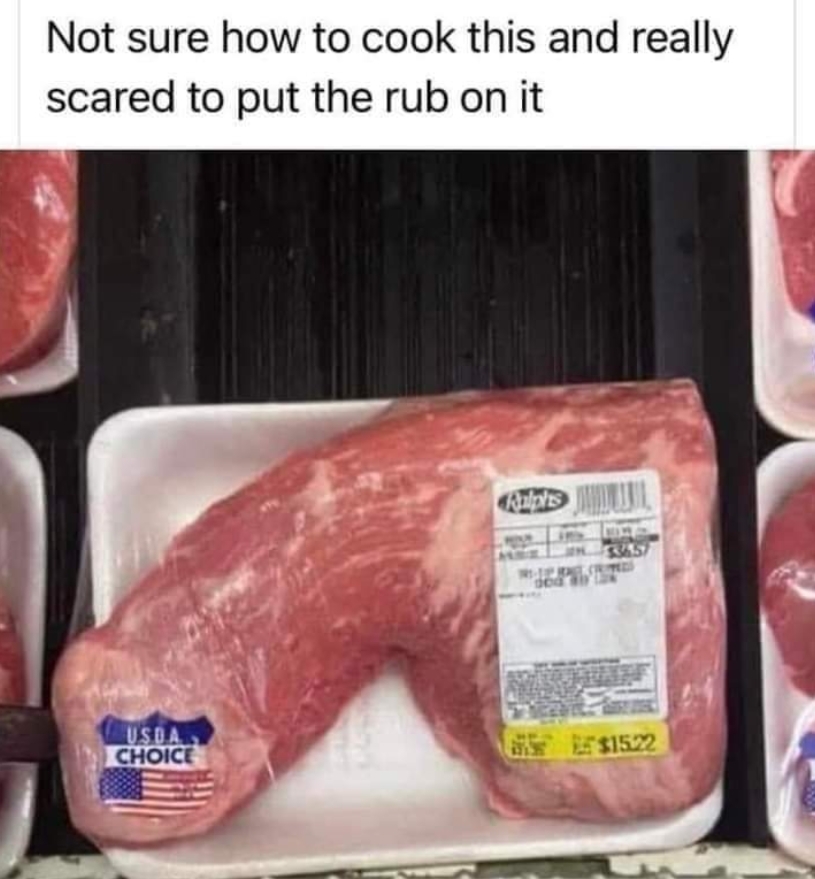Click the barcode on the white label
815x879 pixels.
click(612, 497)
